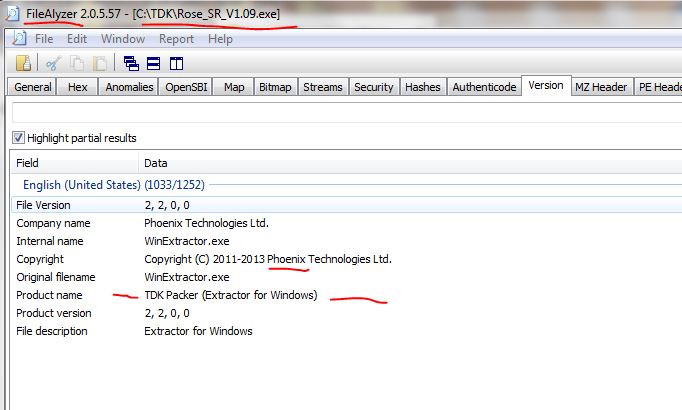The width and height of the screenshot is (682, 410).
Task: Click the search input field above checkbox
Action: pos(347,113)
